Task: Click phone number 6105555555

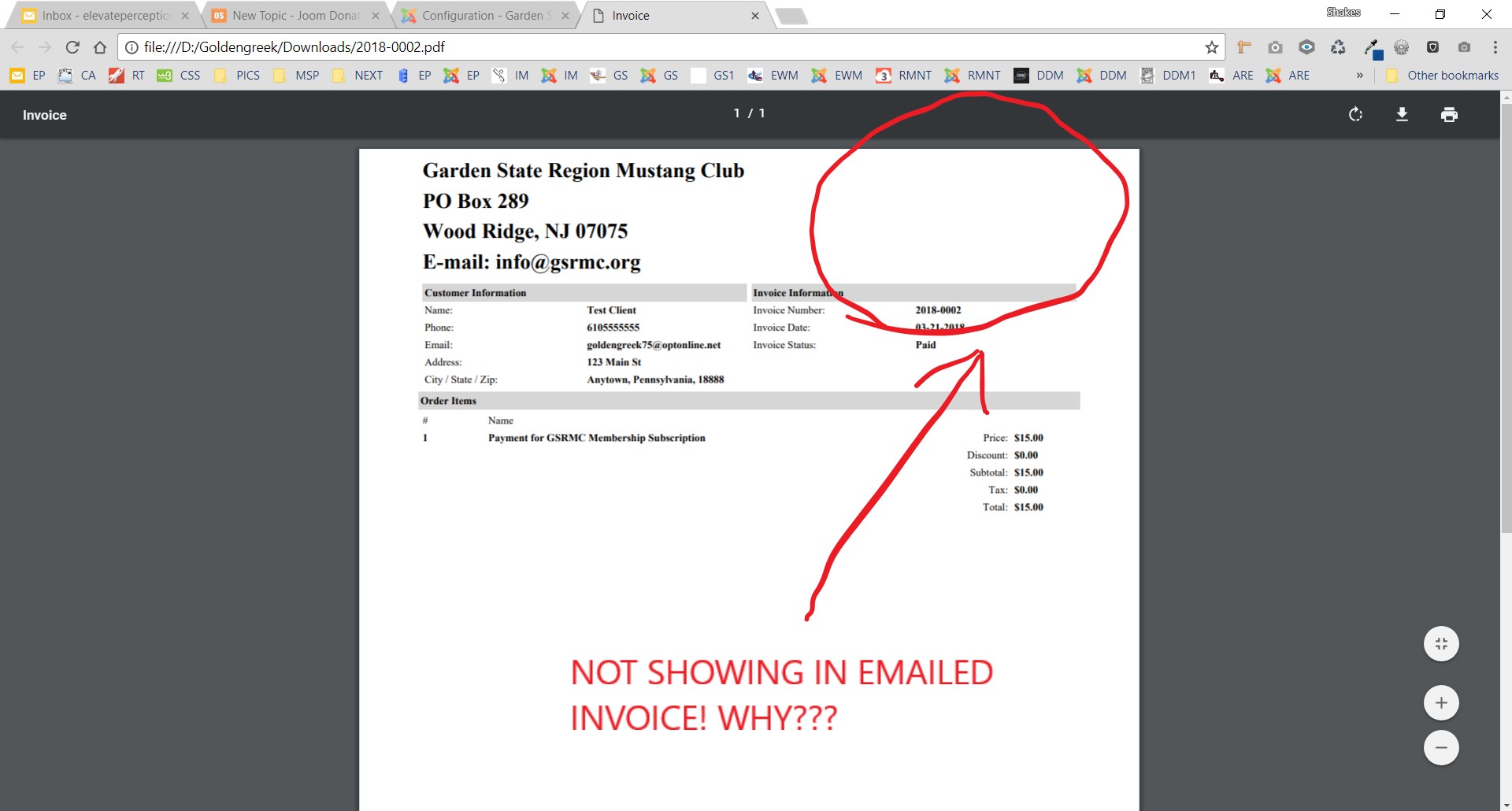Action: [x=613, y=328]
